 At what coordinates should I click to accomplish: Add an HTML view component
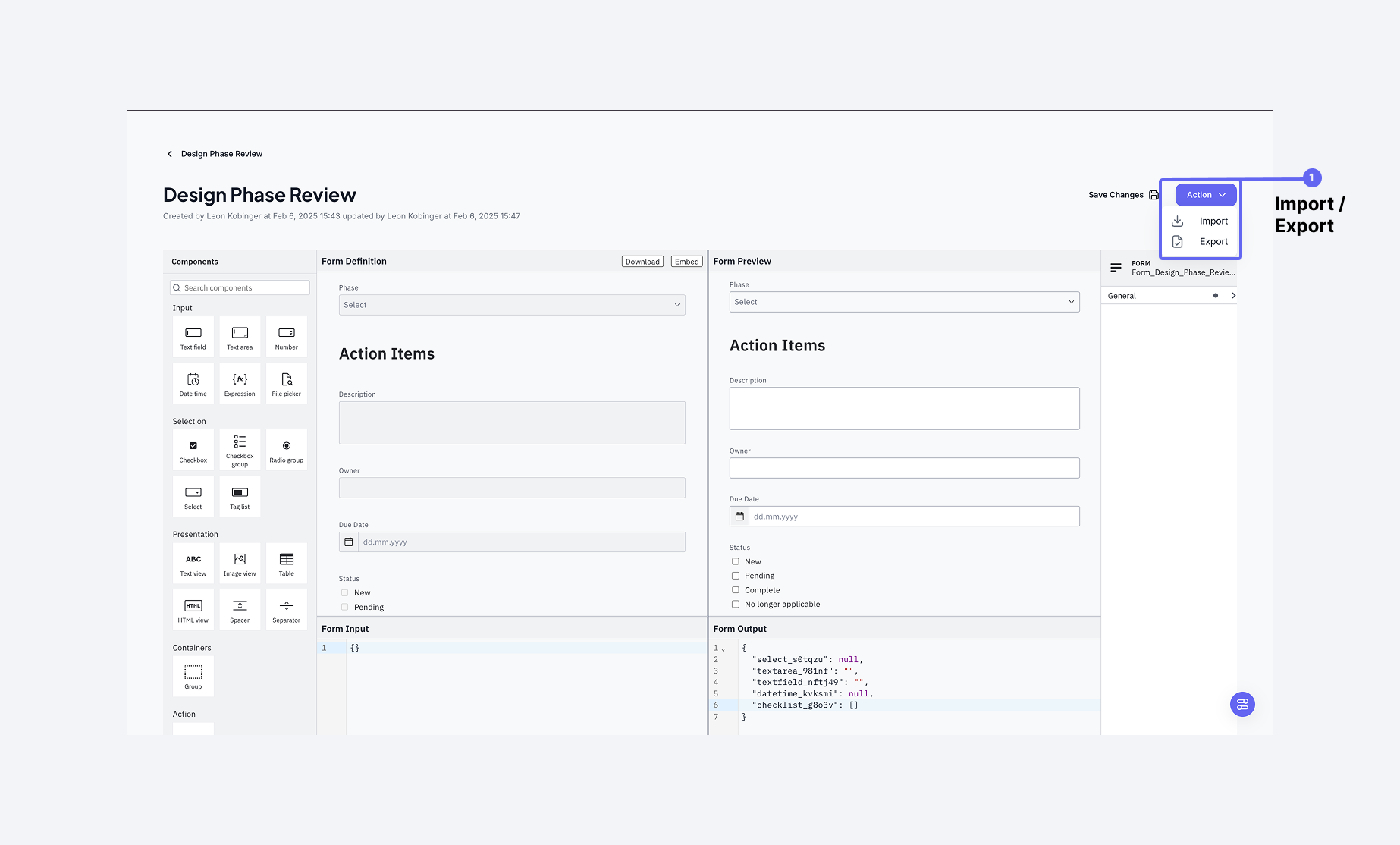(193, 609)
